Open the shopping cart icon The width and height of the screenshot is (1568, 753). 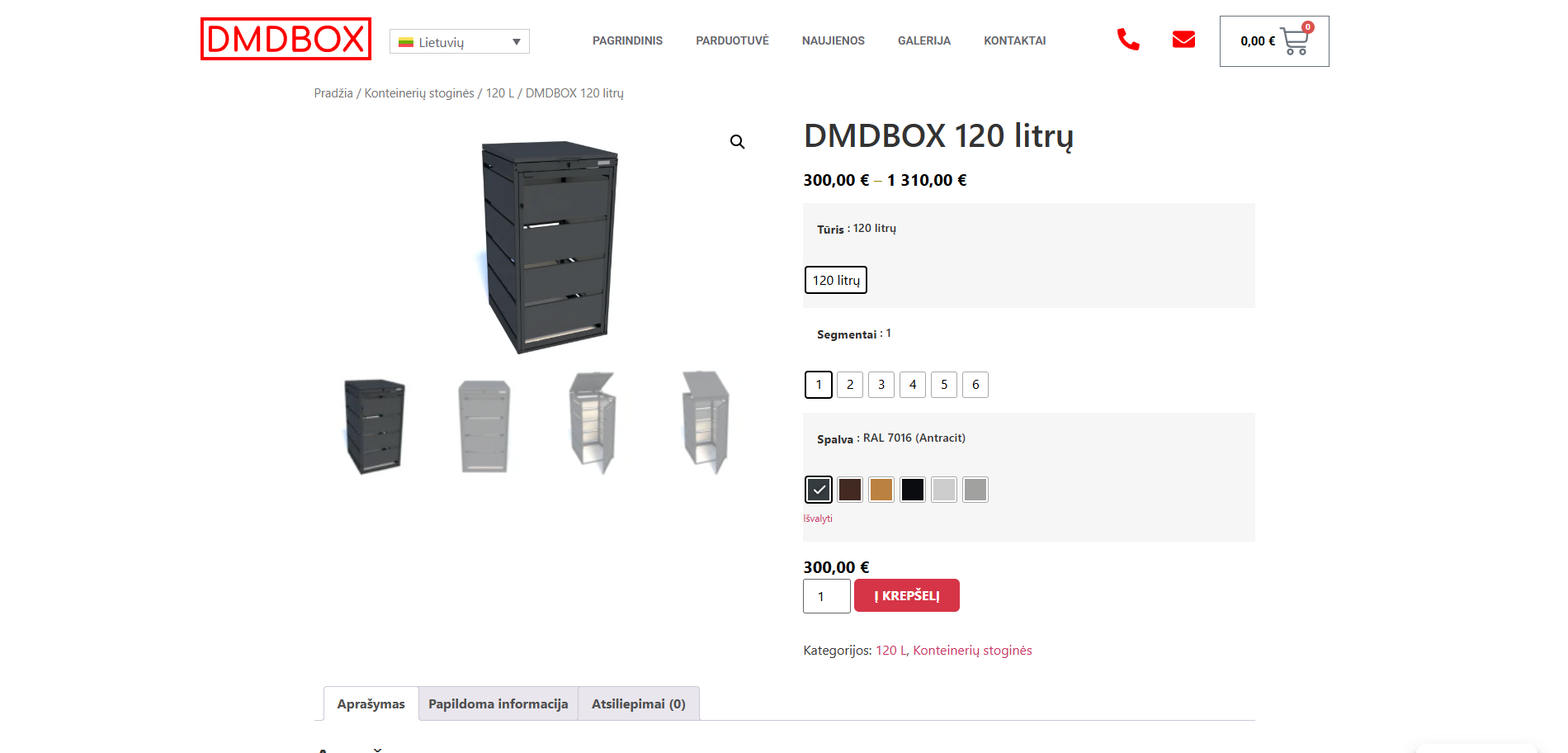pos(1294,40)
